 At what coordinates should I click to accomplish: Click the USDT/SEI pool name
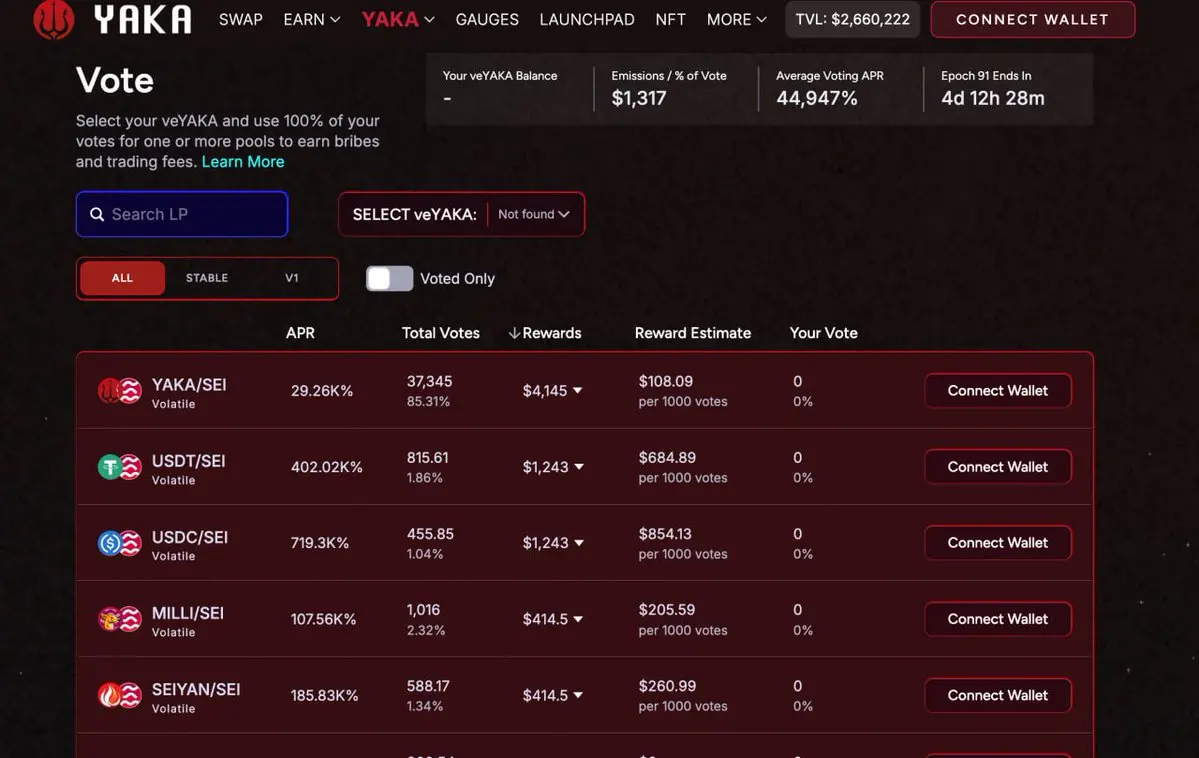pyautogui.click(x=188, y=461)
